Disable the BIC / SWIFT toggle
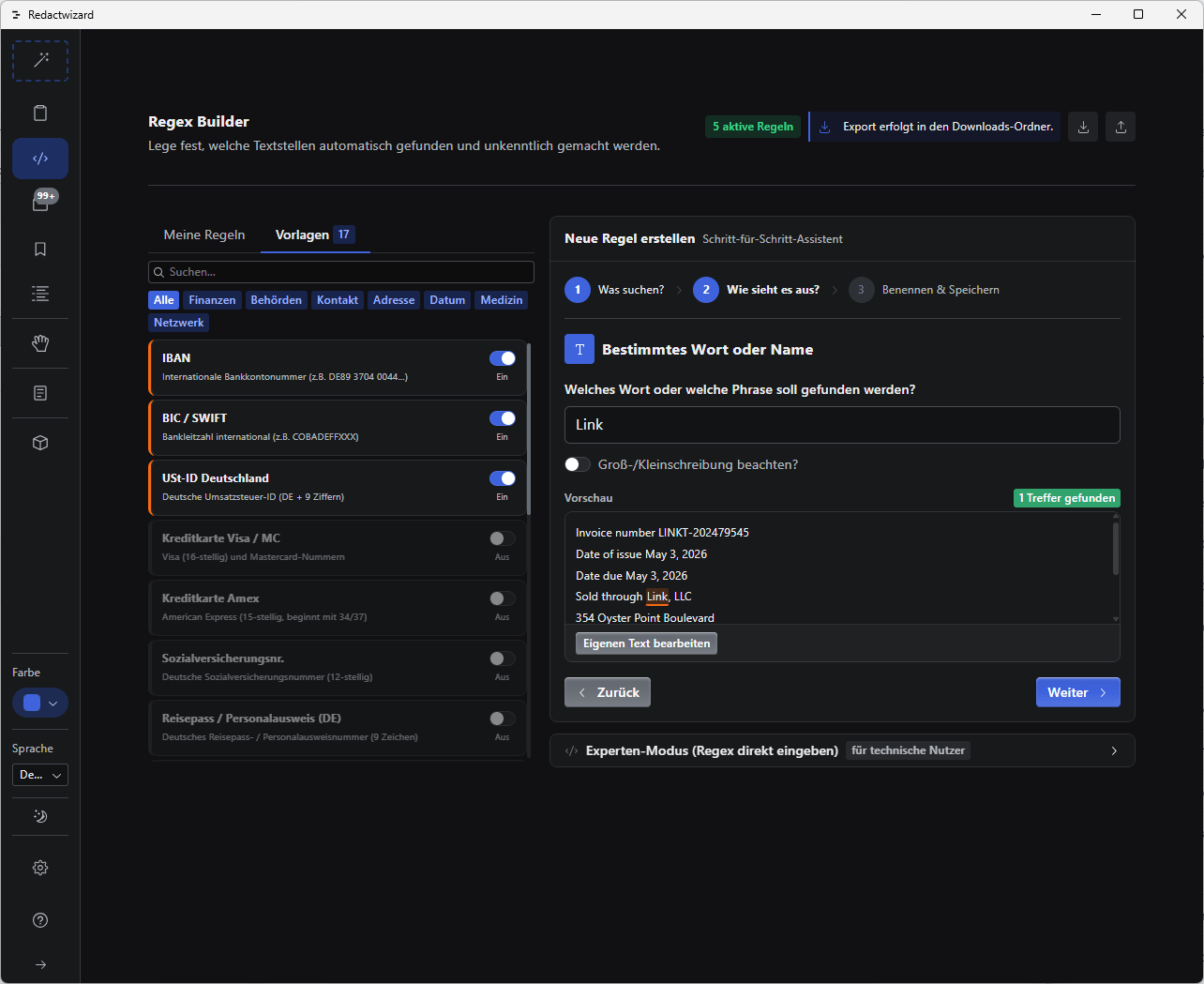The image size is (1204, 984). click(503, 418)
